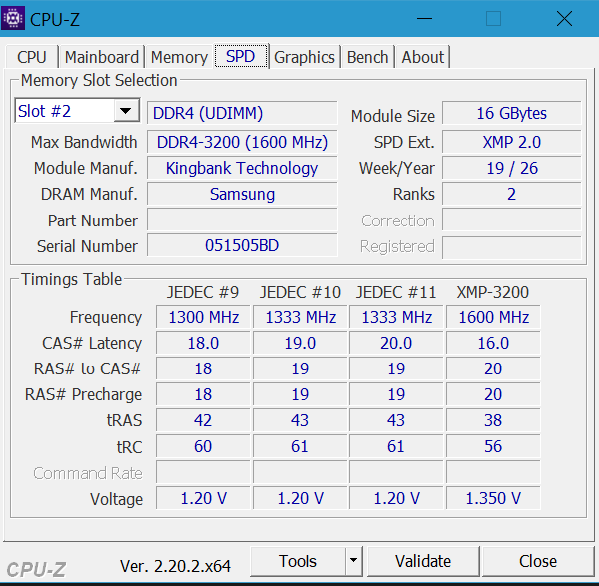
Task: Open the Memory tab
Action: coord(179,57)
